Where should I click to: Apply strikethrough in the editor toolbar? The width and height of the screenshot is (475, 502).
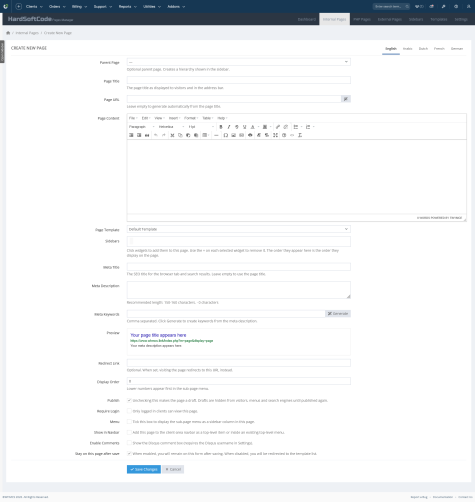(x=237, y=127)
